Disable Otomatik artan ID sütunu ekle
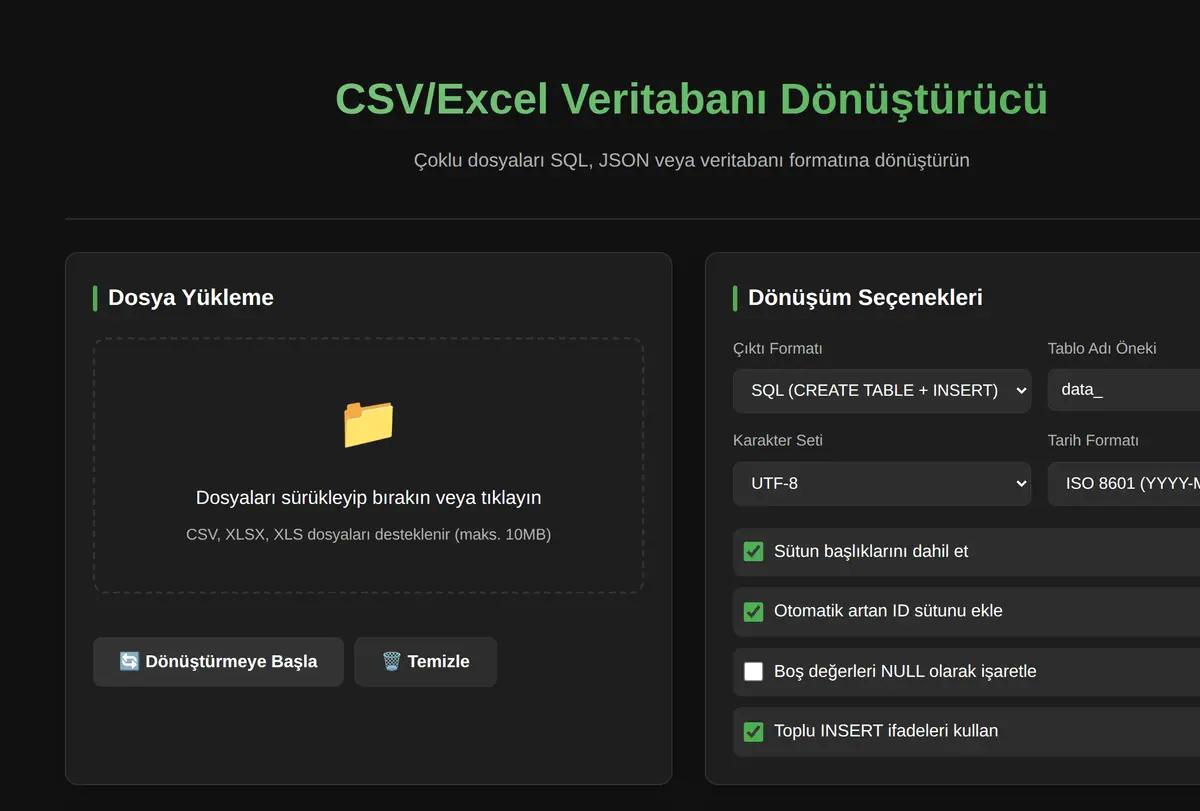 click(x=754, y=611)
